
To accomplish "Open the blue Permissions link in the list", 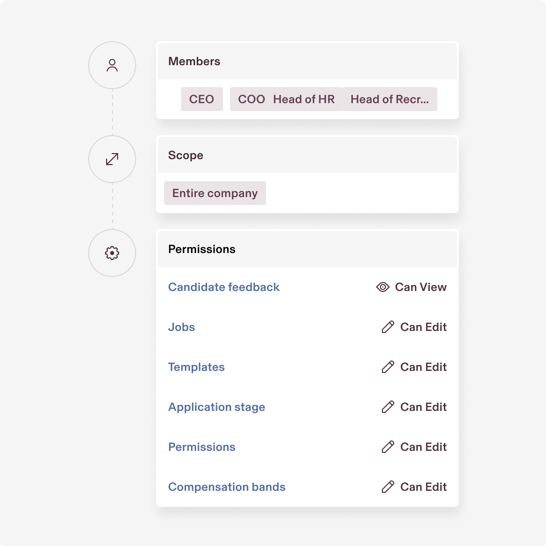I will click(x=202, y=447).
